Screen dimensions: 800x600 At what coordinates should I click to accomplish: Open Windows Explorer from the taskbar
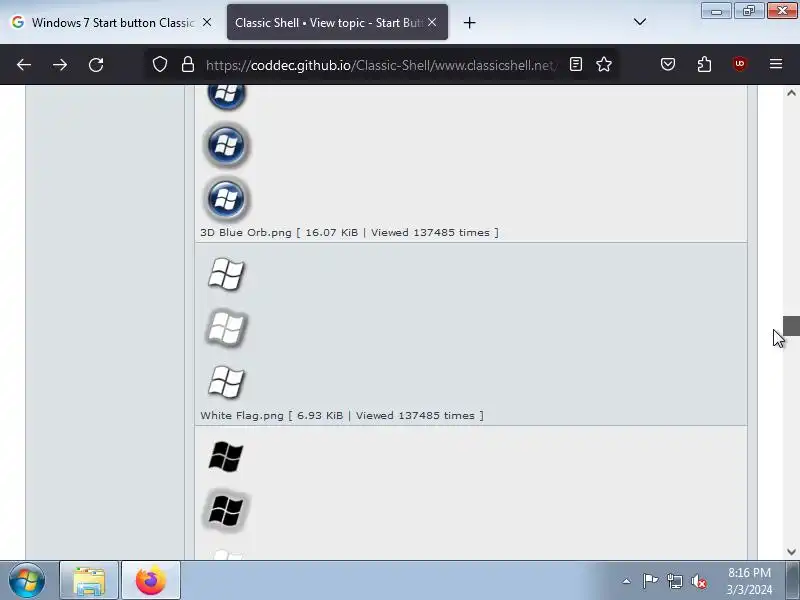[89, 581]
